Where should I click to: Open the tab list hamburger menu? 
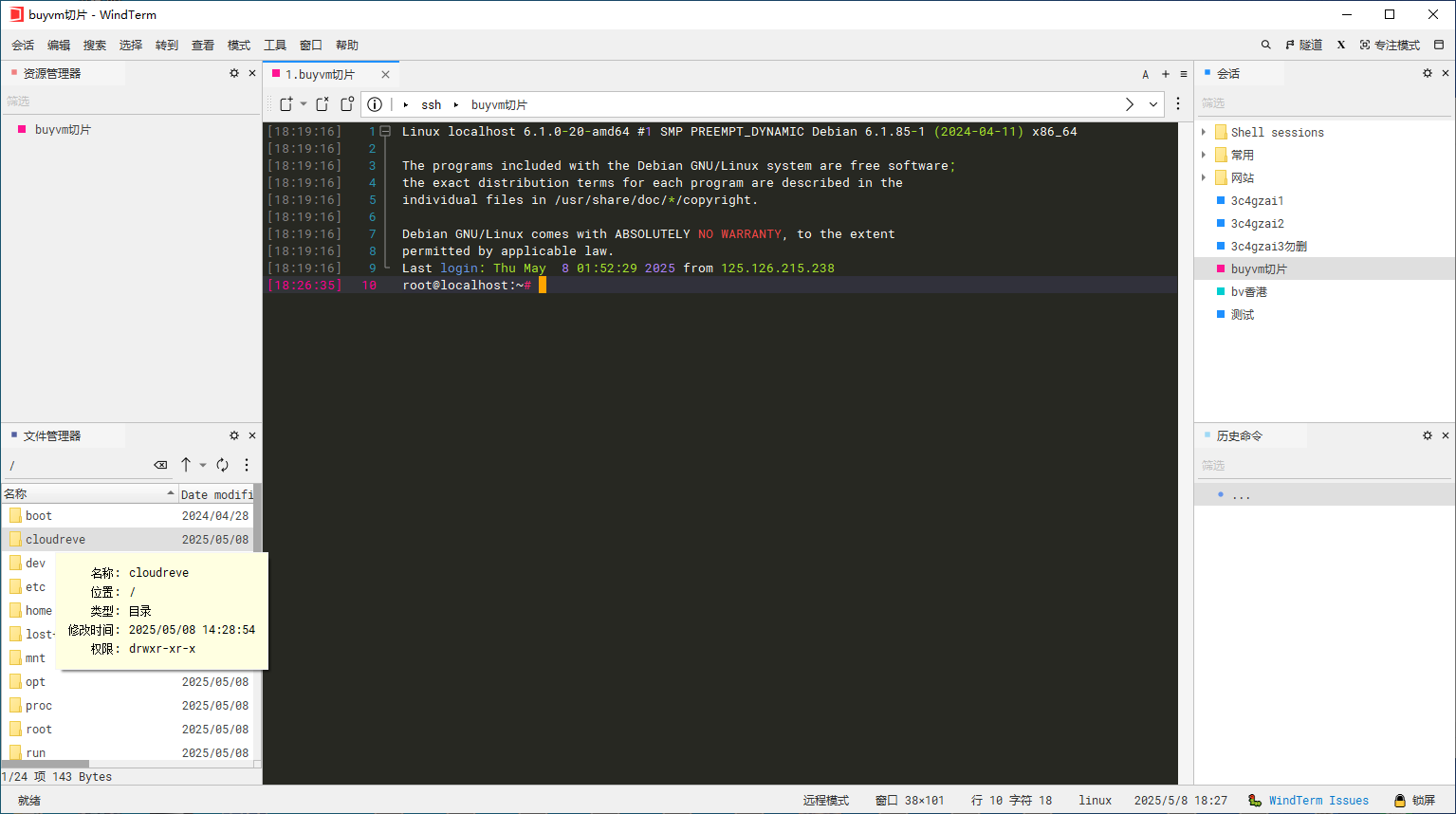[x=1184, y=74]
